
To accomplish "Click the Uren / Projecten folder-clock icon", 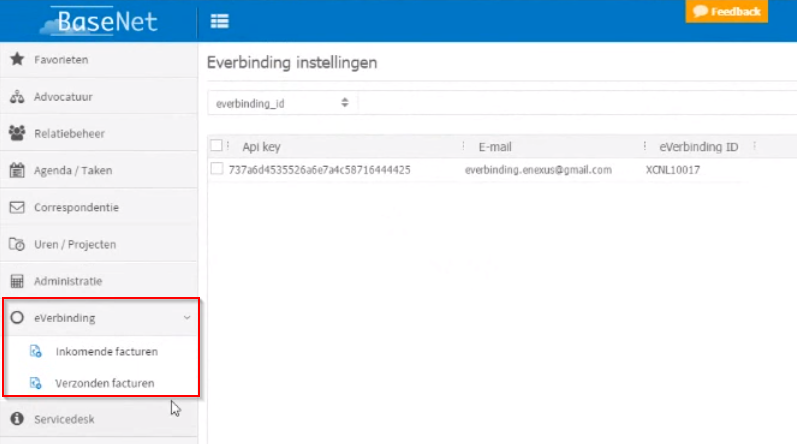I will pyautogui.click(x=17, y=244).
